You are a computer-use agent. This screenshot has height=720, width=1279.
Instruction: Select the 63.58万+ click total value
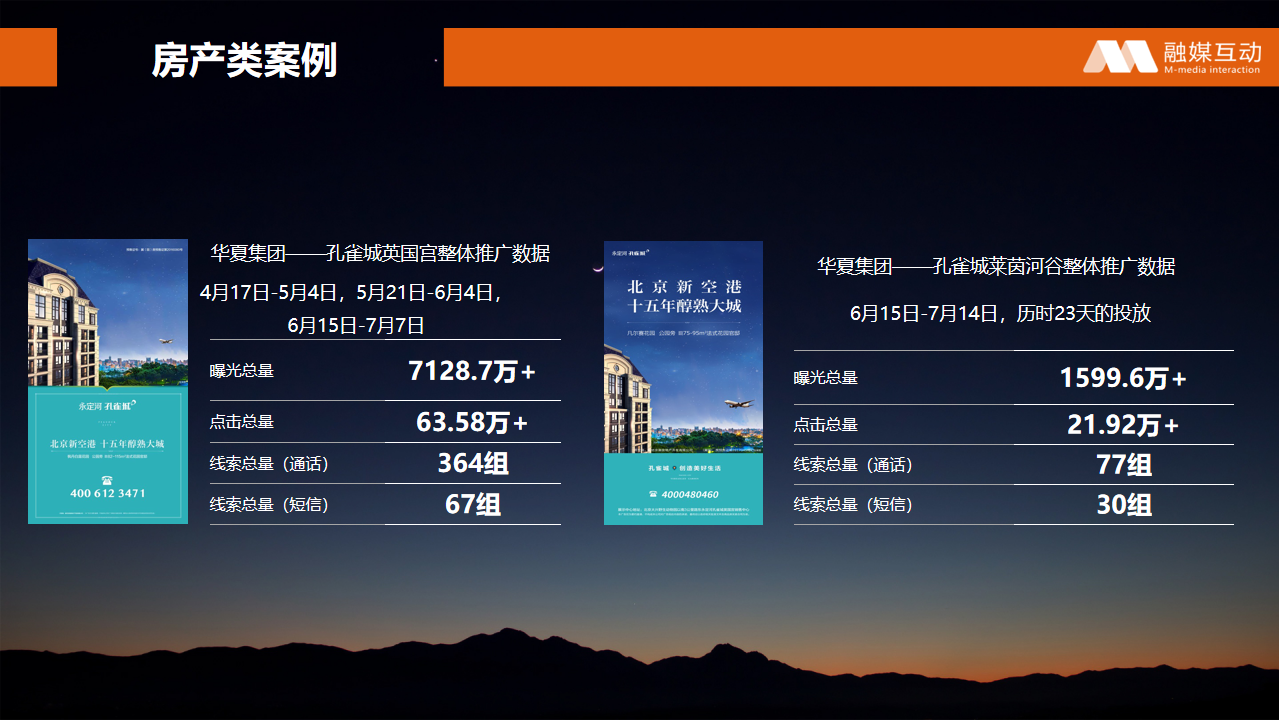pyautogui.click(x=472, y=422)
